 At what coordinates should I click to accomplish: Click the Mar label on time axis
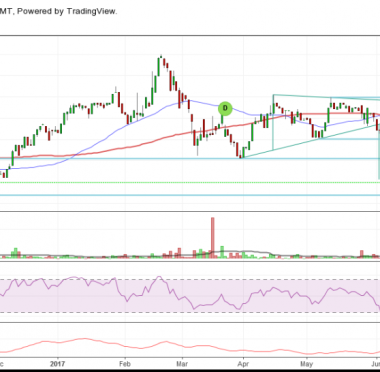182,363
